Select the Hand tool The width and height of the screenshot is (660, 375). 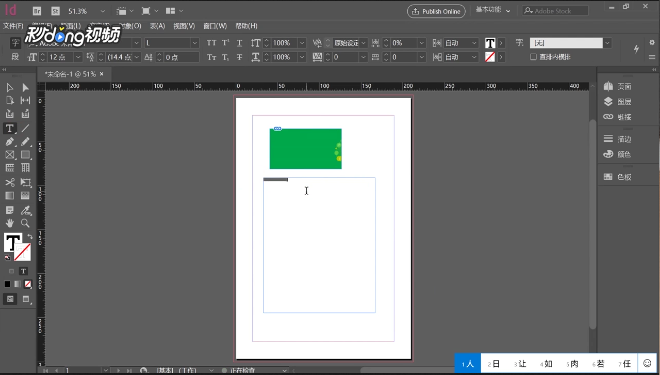(x=10, y=223)
